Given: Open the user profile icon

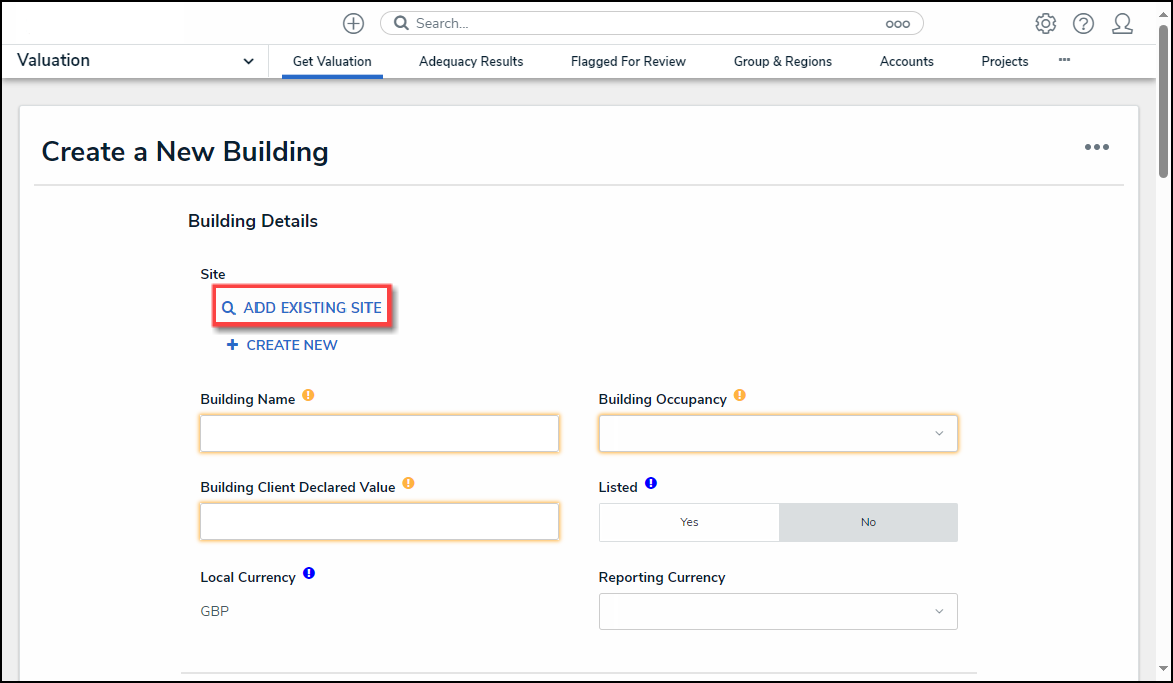Looking at the screenshot, I should point(1122,24).
